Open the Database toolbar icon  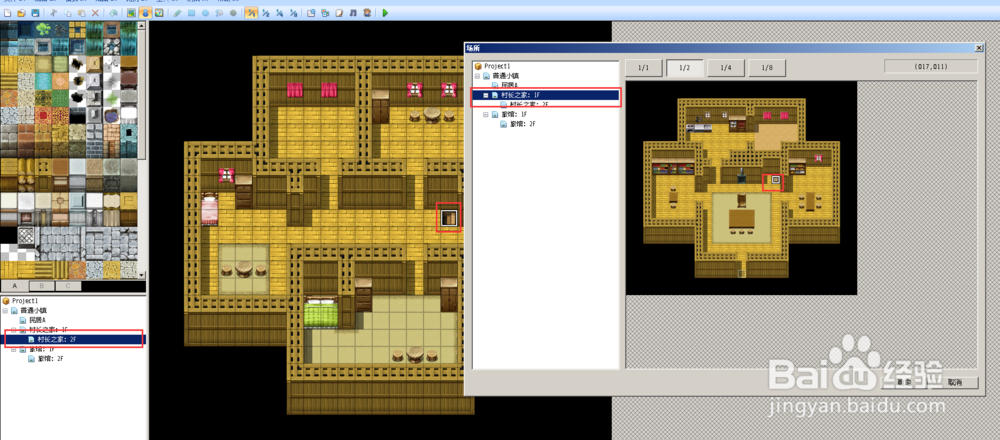coord(311,13)
